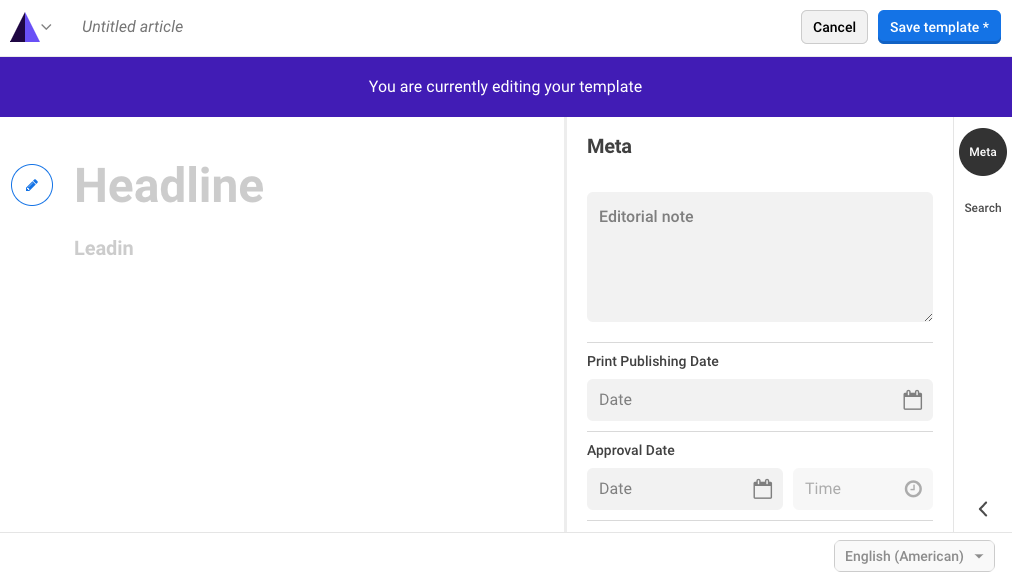Click the Leadin placeholder text
This screenshot has width=1012, height=578.
click(x=104, y=248)
